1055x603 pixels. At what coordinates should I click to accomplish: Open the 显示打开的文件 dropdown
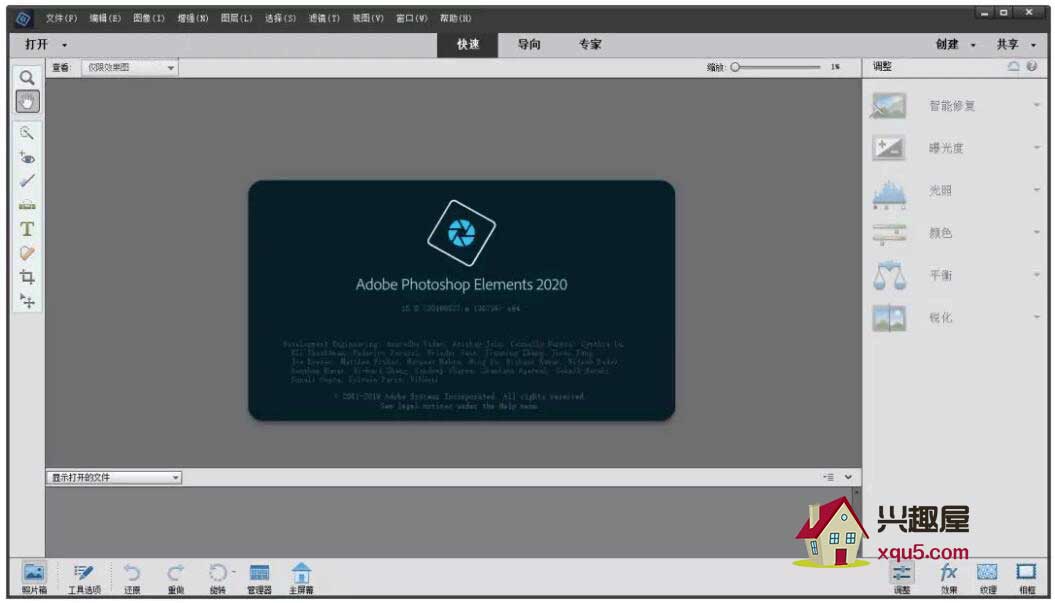[x=114, y=478]
